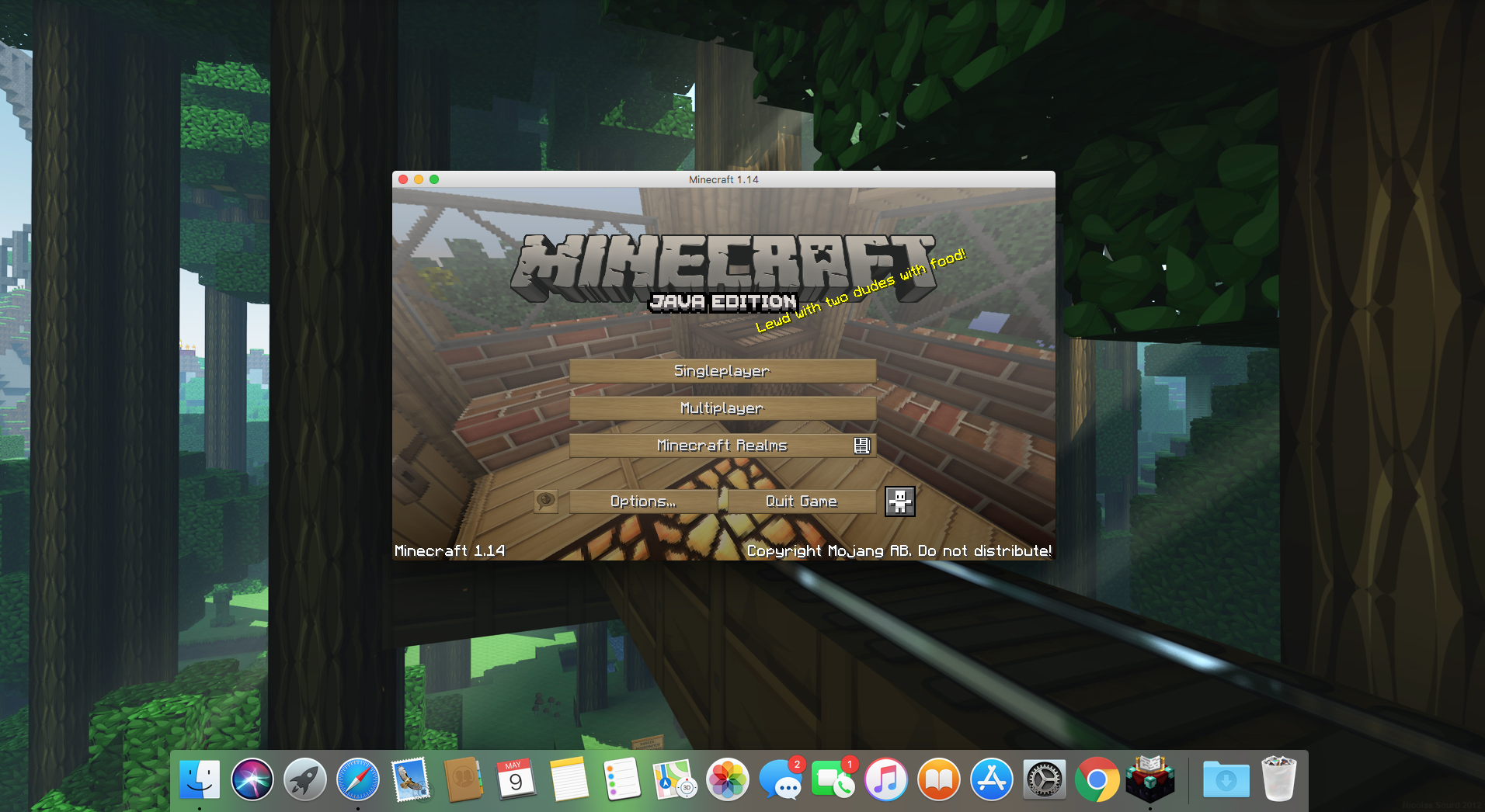Open Contacts book icon in dock
This screenshot has height=812, width=1485.
pyautogui.click(x=464, y=779)
